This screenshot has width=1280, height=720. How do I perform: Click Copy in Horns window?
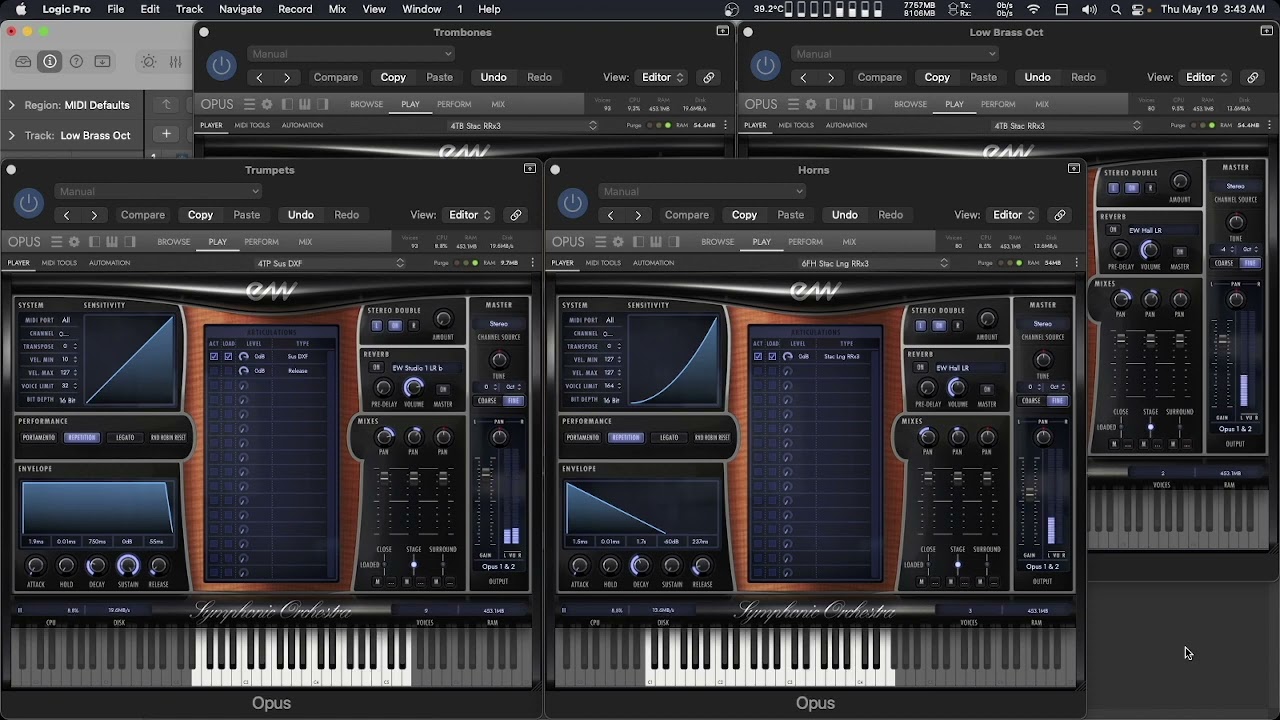pos(744,215)
